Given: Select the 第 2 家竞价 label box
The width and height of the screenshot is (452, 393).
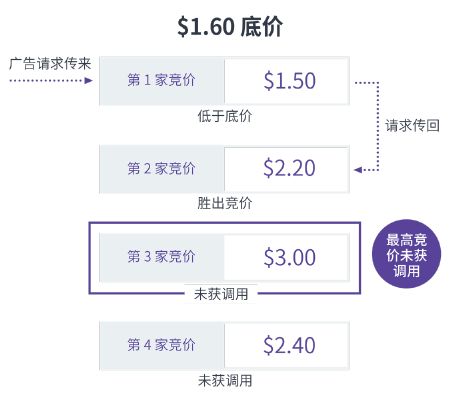Looking at the screenshot, I should click(x=162, y=169).
